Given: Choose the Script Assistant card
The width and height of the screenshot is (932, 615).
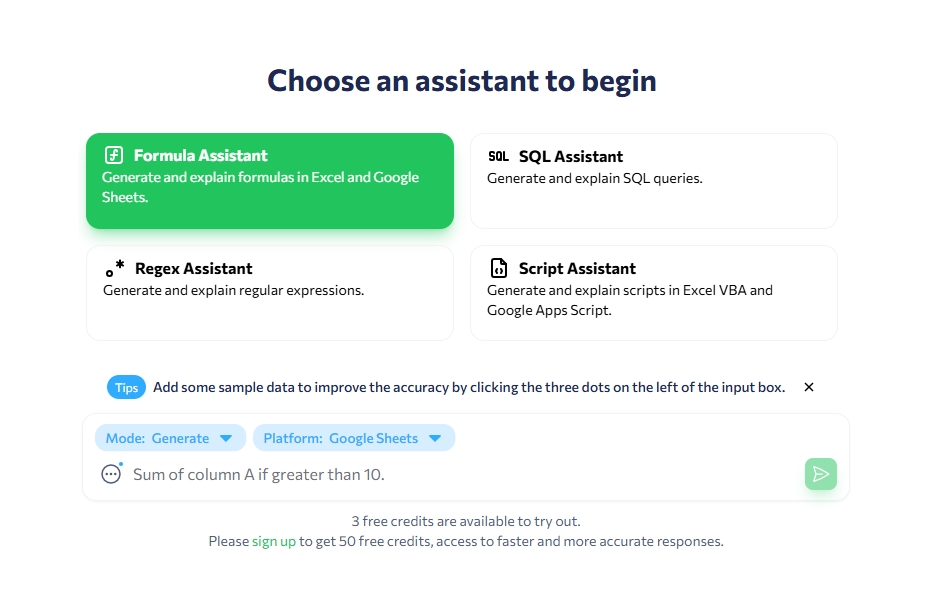Looking at the screenshot, I should [x=654, y=293].
